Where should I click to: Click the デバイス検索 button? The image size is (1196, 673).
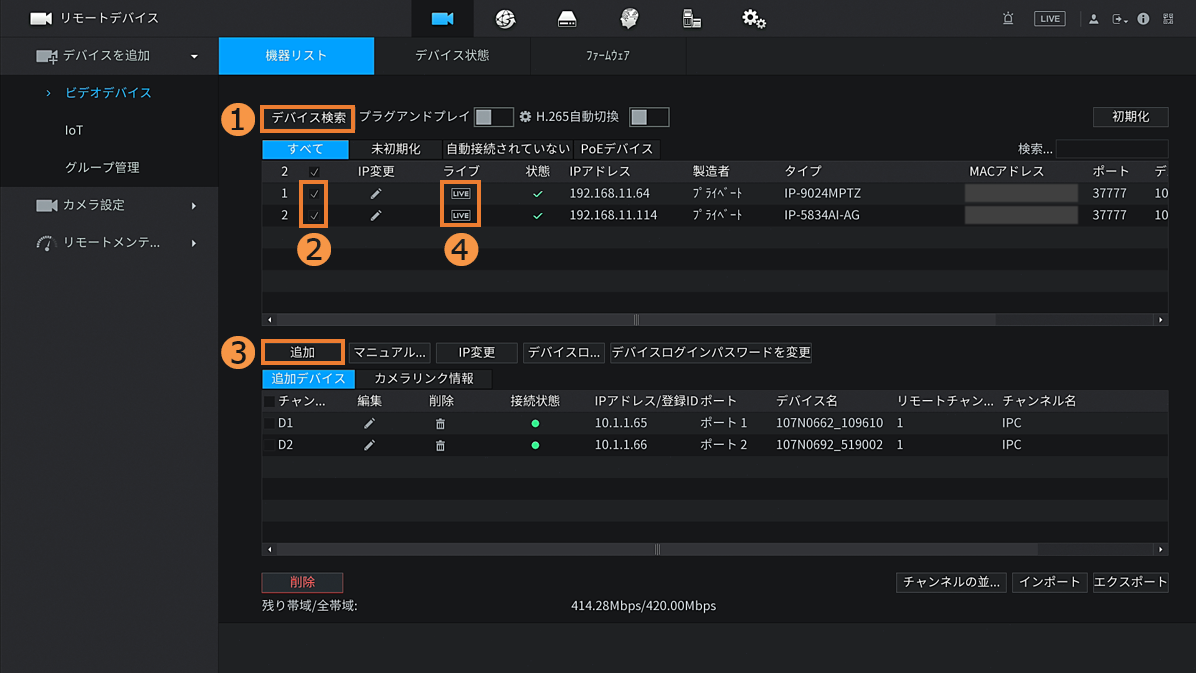(309, 117)
